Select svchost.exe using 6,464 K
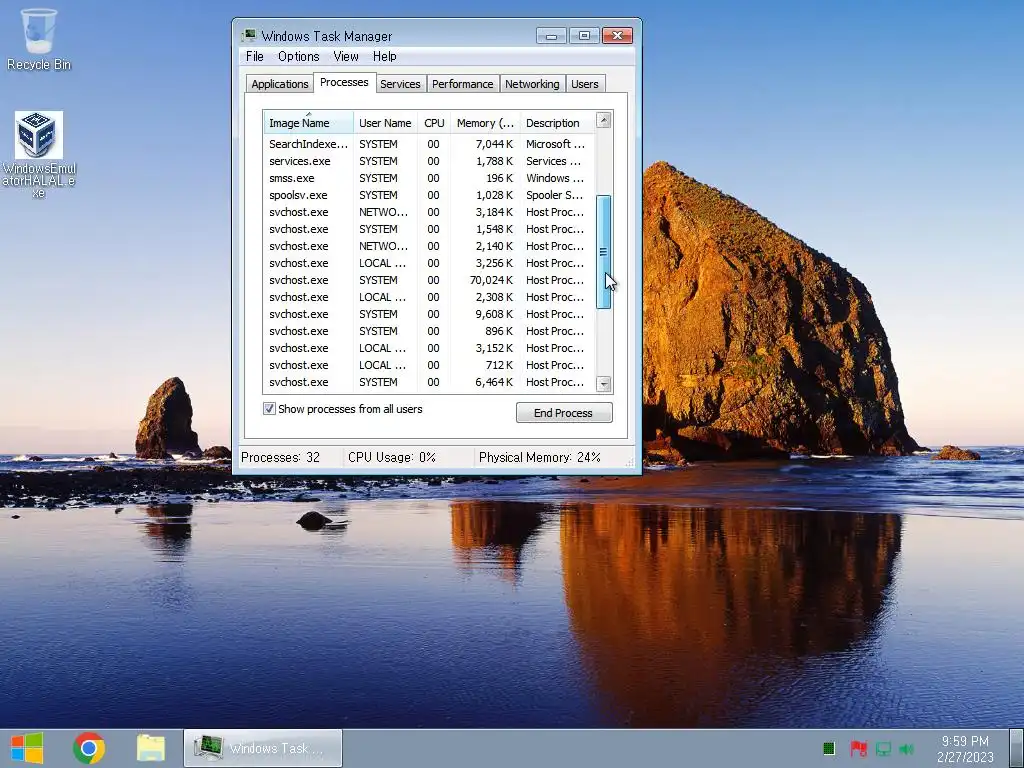The image size is (1024, 768). [429, 381]
